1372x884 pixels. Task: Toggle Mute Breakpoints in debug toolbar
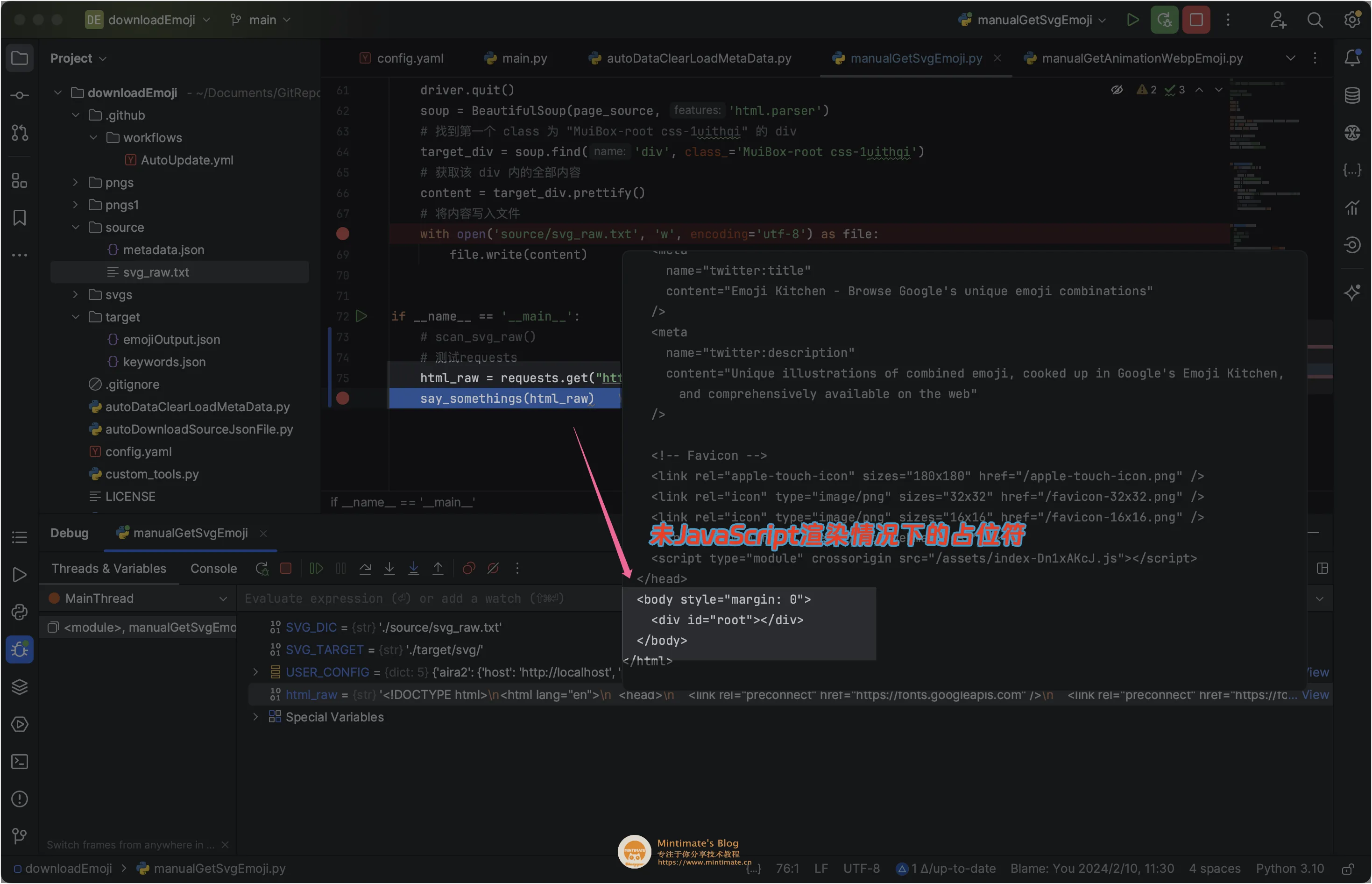[x=493, y=568]
